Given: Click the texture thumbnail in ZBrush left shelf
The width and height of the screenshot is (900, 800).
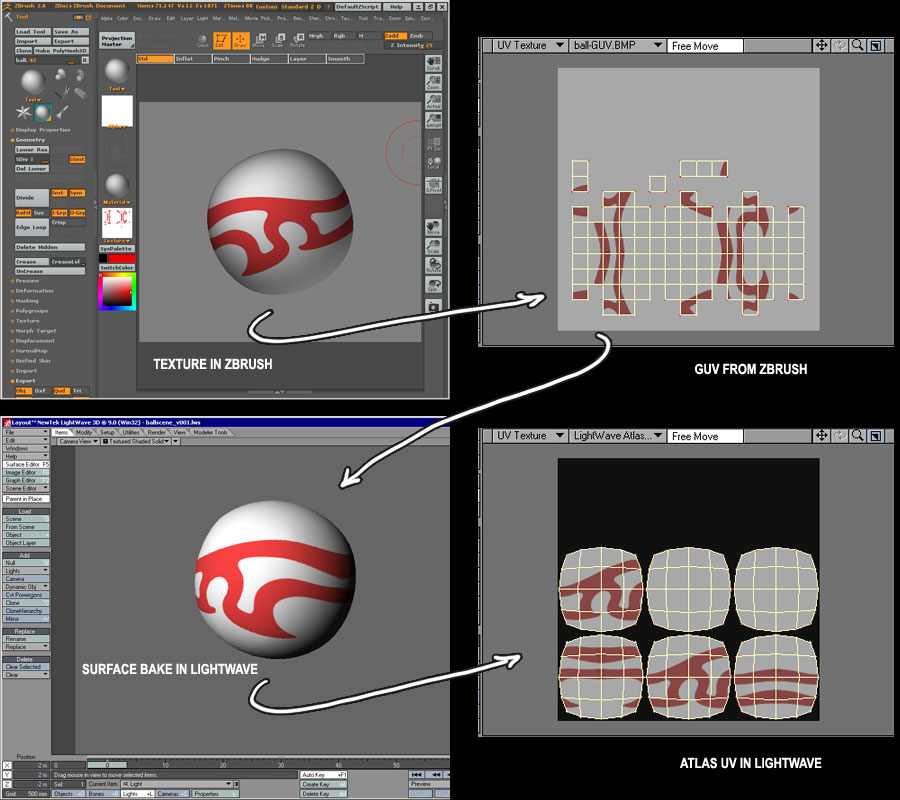Looking at the screenshot, I should [x=117, y=223].
